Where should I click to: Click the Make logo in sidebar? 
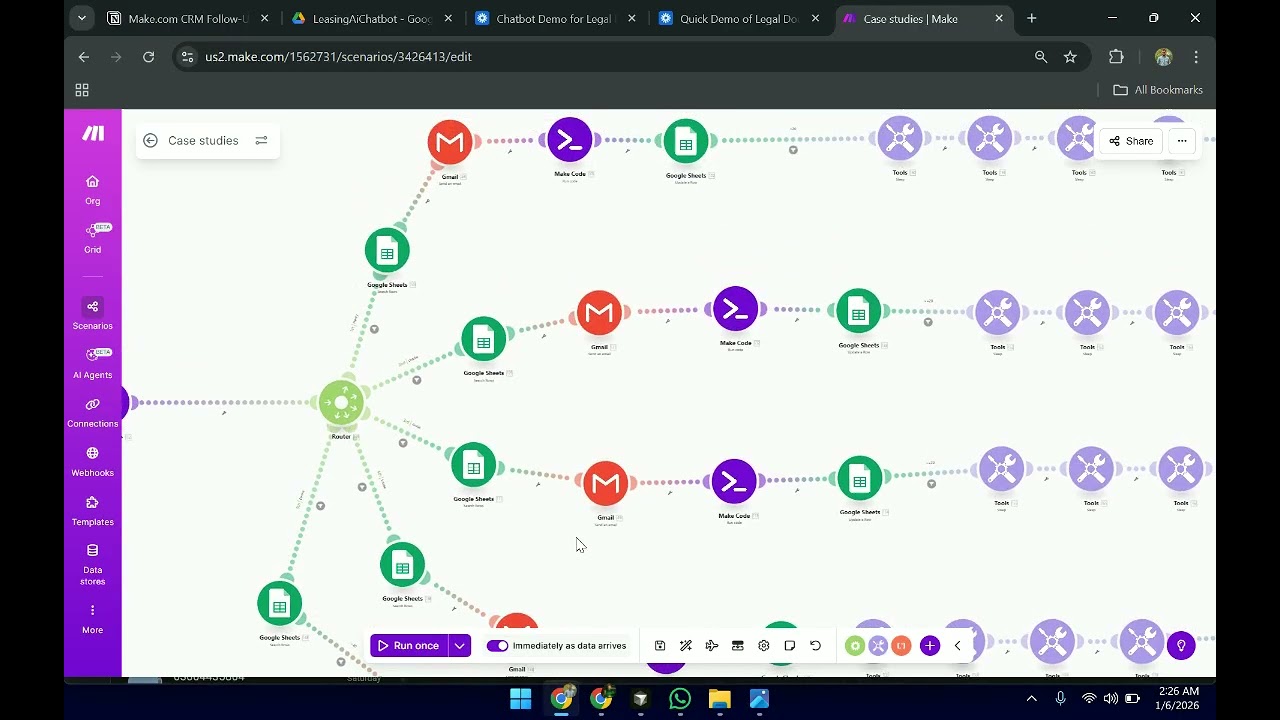pyautogui.click(x=93, y=134)
